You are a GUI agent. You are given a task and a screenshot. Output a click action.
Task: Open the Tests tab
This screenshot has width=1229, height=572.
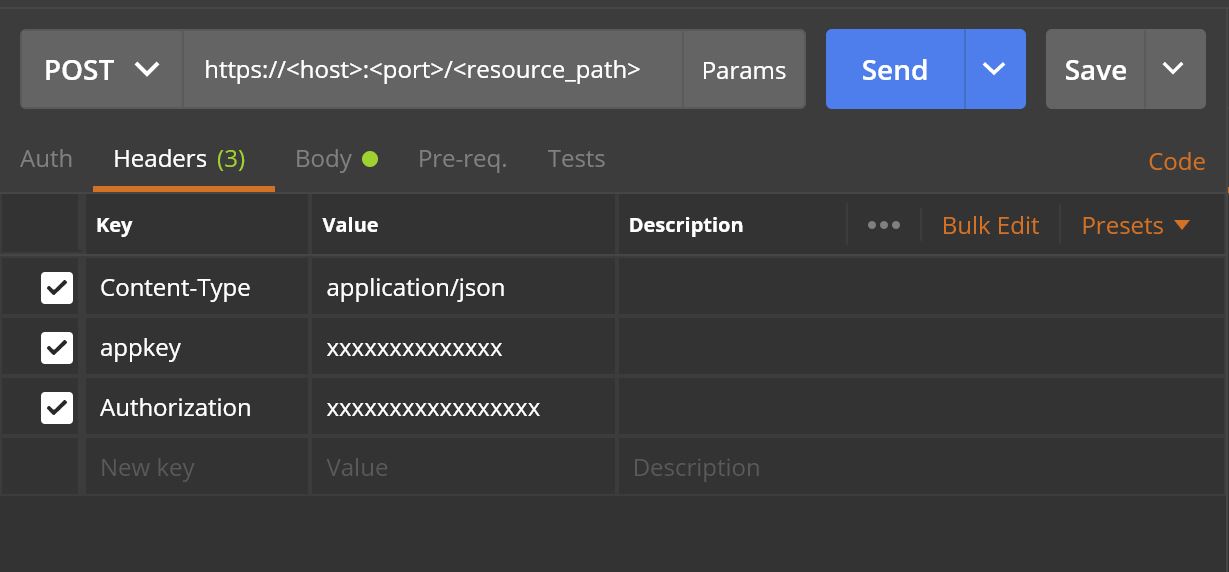click(576, 159)
